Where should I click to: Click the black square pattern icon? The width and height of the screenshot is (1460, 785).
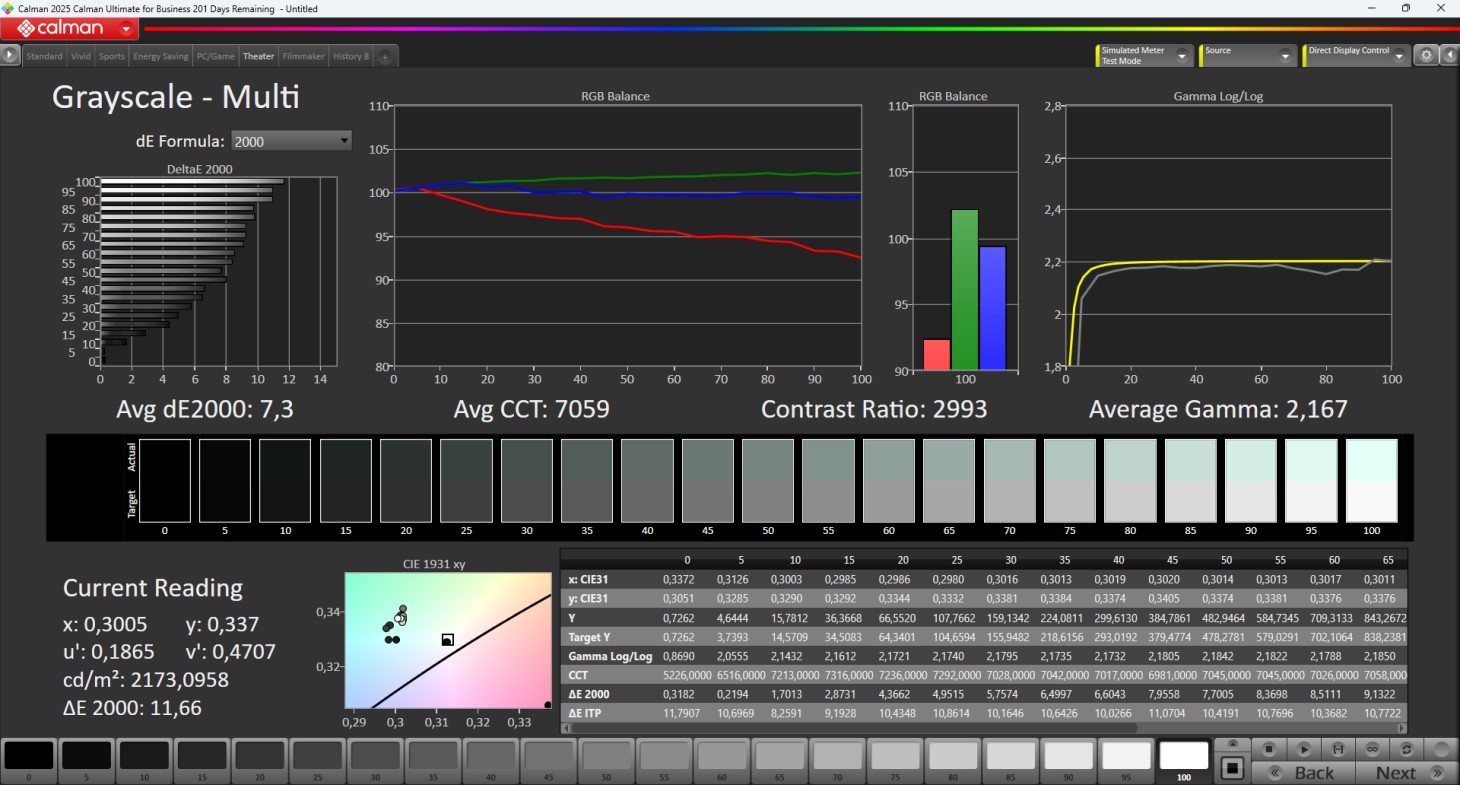(x=1233, y=768)
